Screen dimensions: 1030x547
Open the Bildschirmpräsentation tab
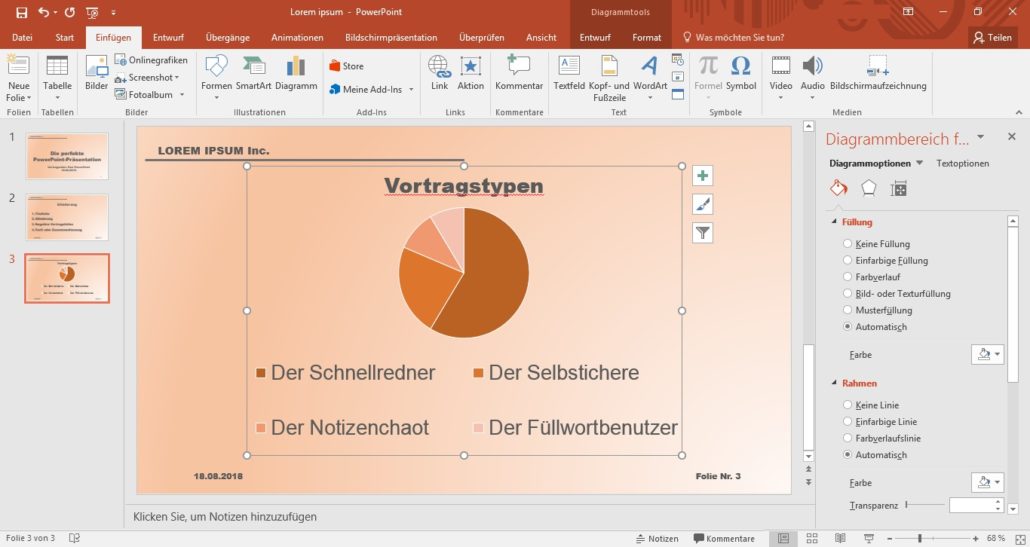pos(391,37)
